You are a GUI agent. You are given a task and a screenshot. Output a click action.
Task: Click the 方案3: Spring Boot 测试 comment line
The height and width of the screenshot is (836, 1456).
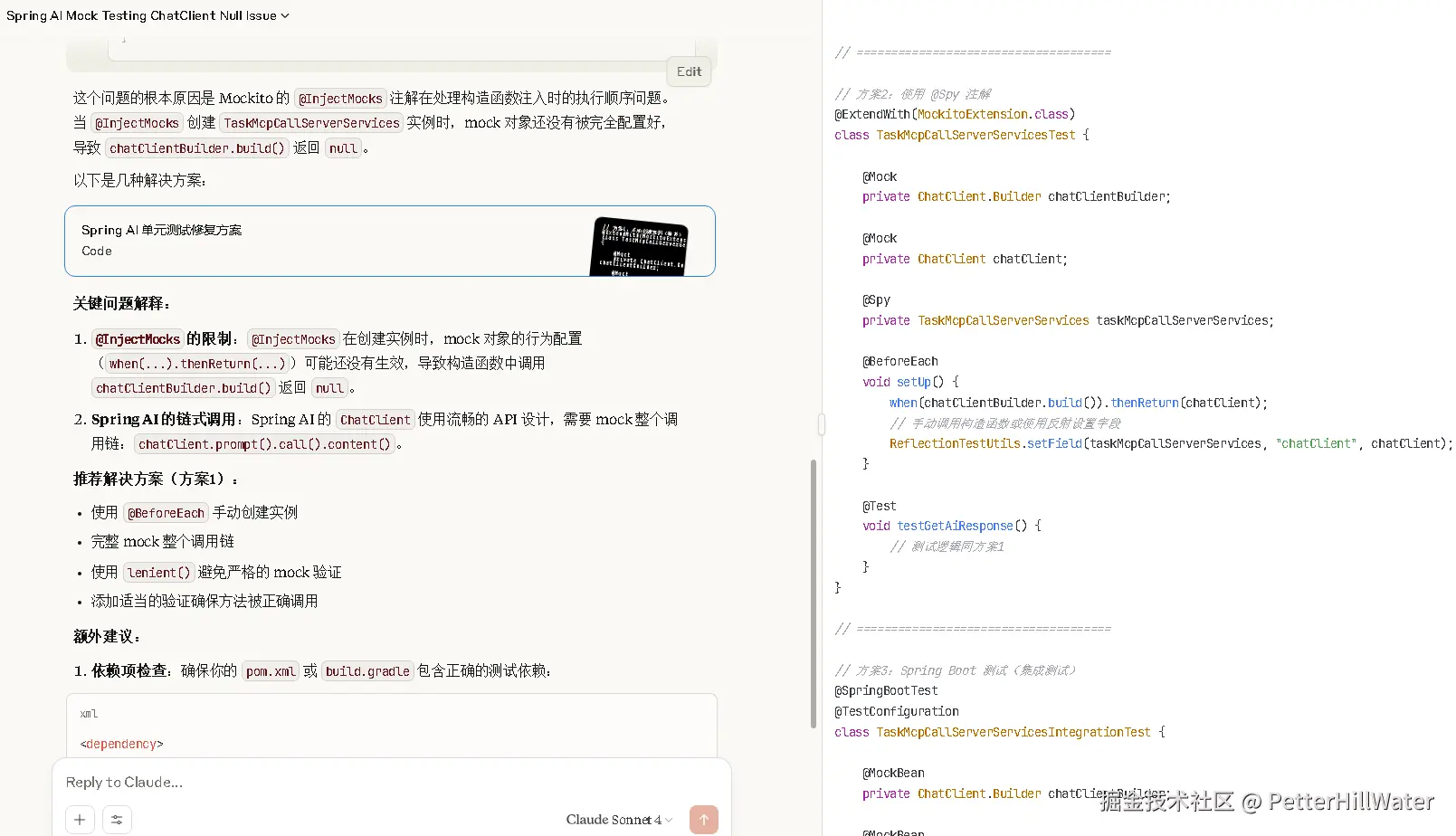point(955,670)
